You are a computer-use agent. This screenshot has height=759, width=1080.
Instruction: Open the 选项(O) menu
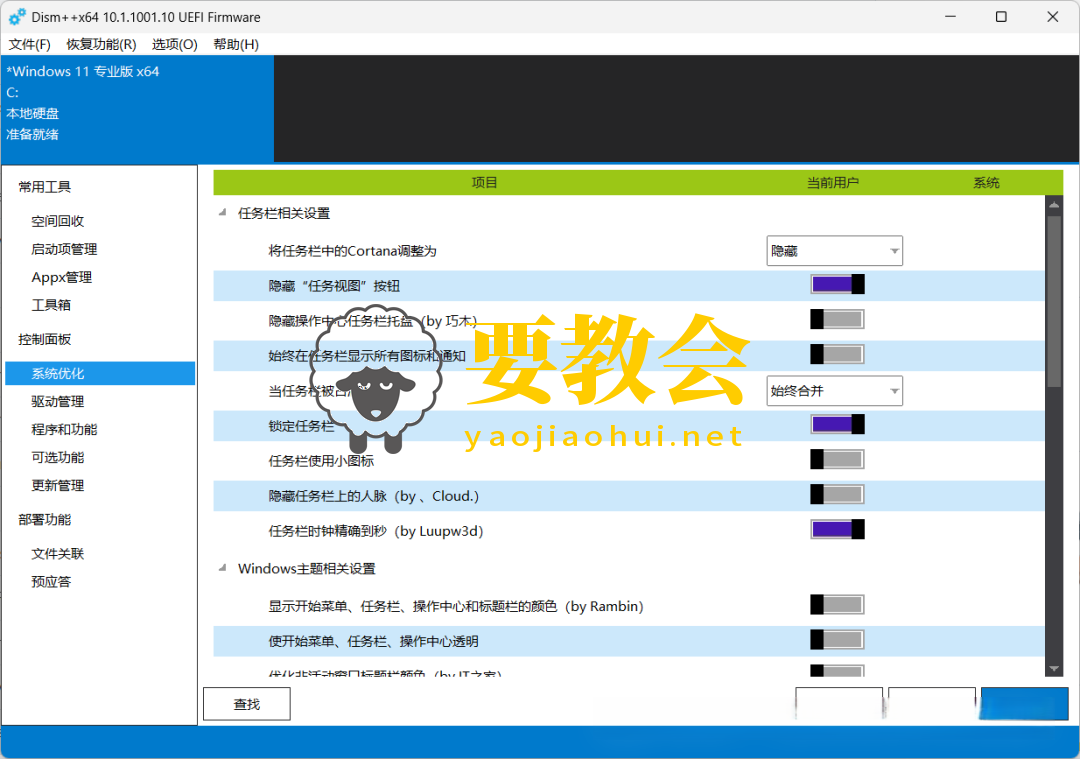[174, 45]
